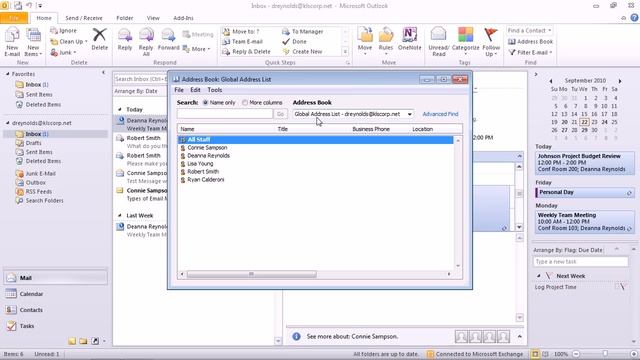This screenshot has height=360, width=640.
Task: Click the To Manager quick step
Action: 303,31
